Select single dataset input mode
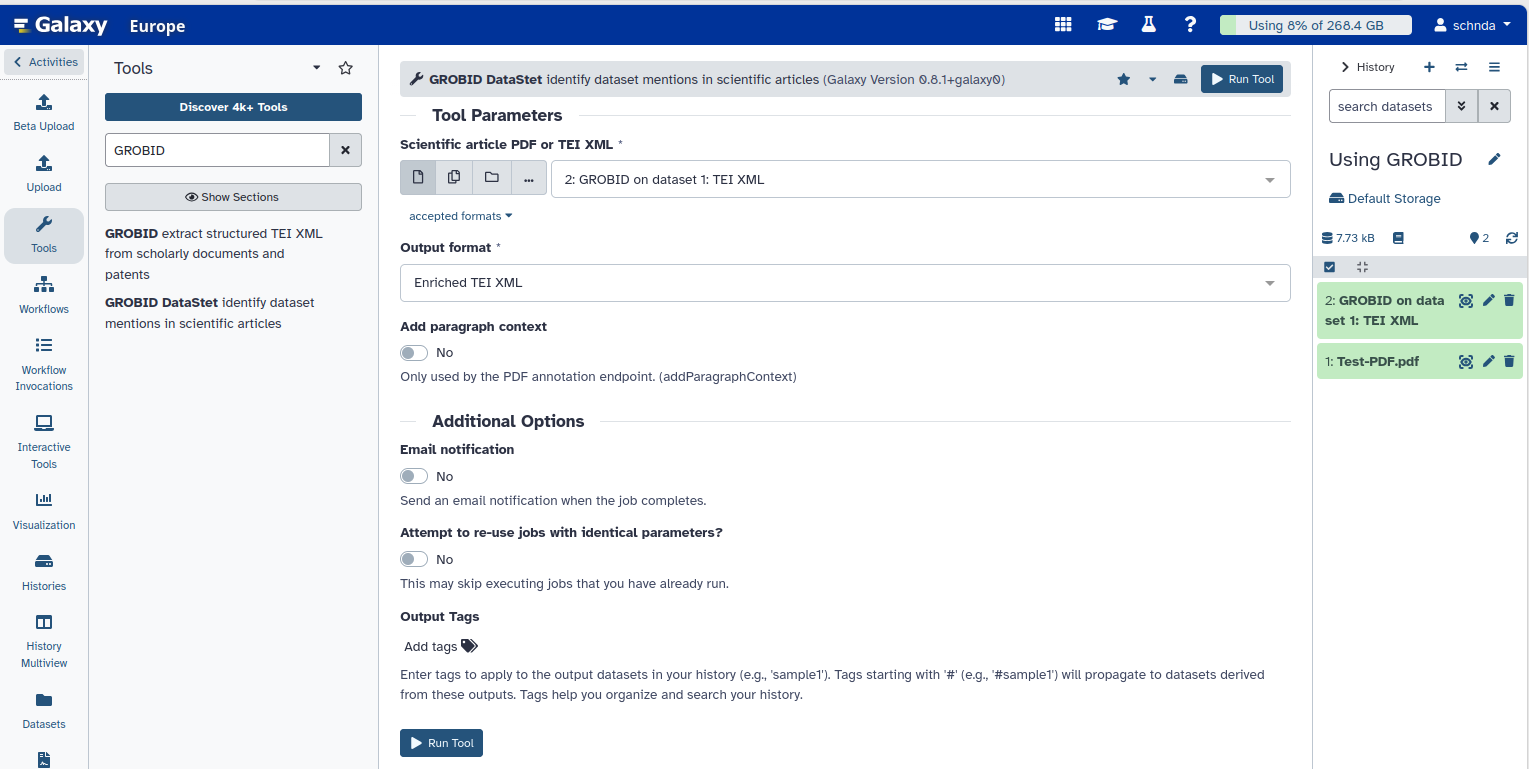Image resolution: width=1529 pixels, height=769 pixels. (418, 177)
